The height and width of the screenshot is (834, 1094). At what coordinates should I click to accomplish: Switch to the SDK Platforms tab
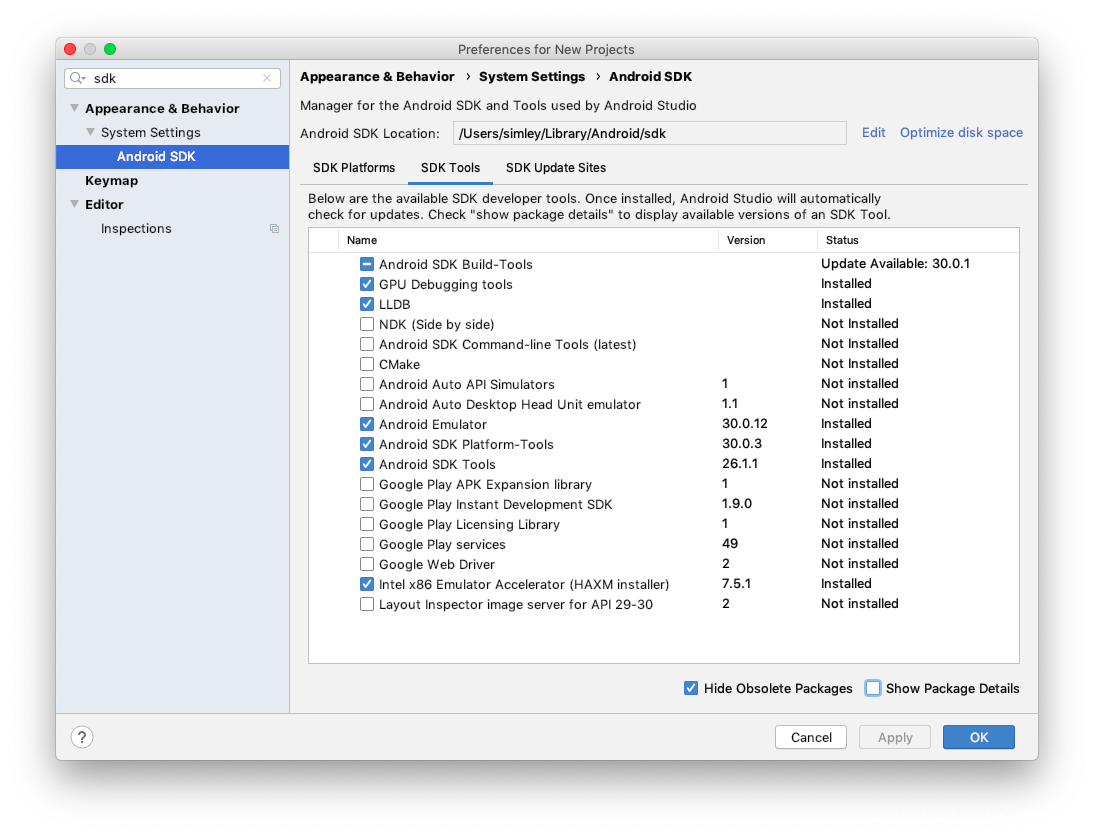[354, 167]
